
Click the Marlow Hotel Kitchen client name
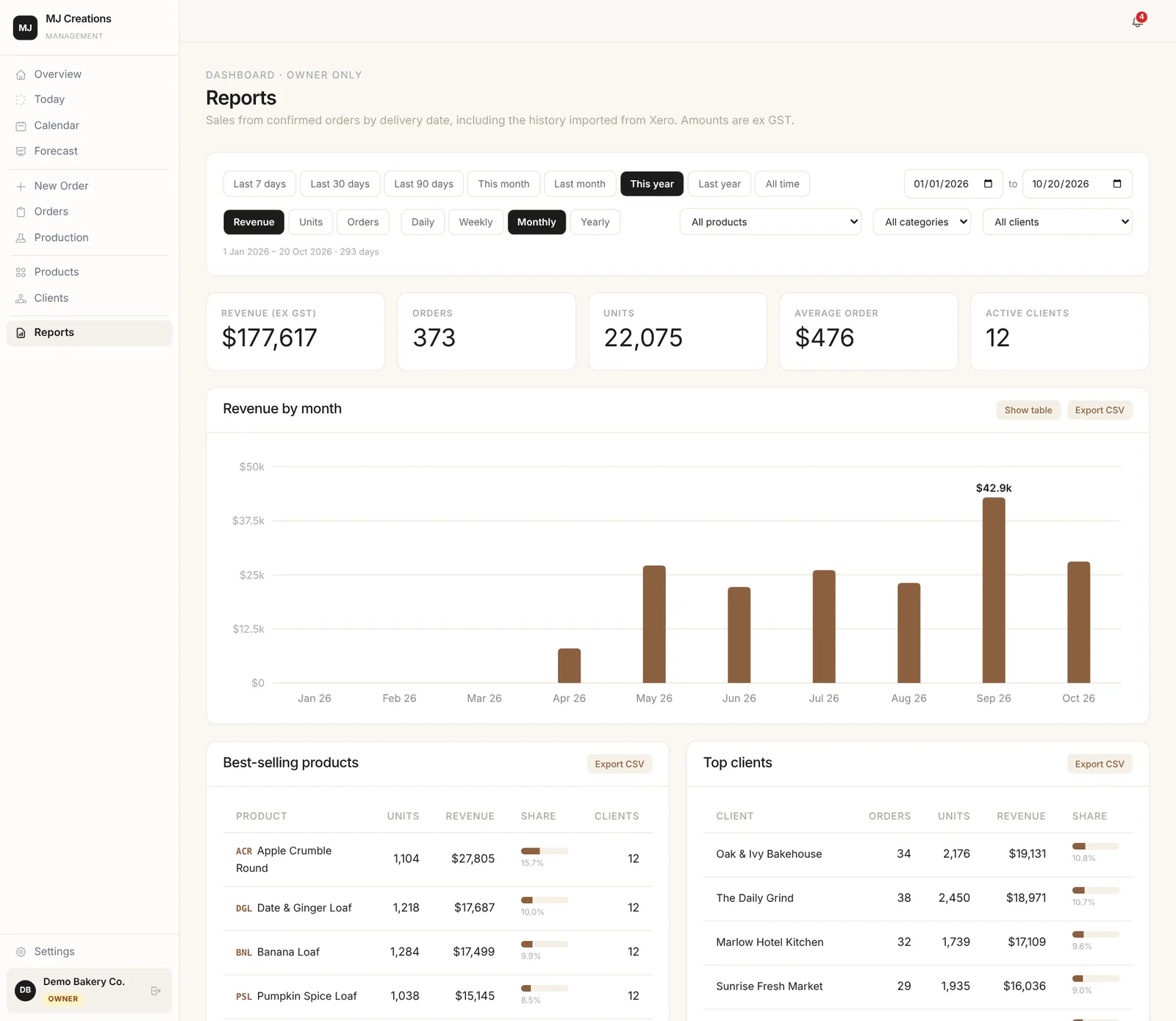[770, 942]
